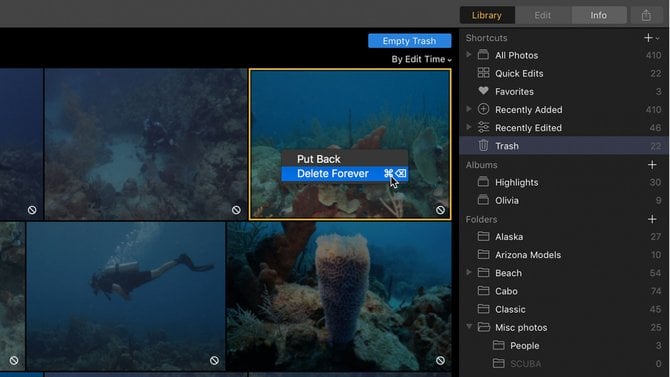Select the Trash label

(507, 146)
